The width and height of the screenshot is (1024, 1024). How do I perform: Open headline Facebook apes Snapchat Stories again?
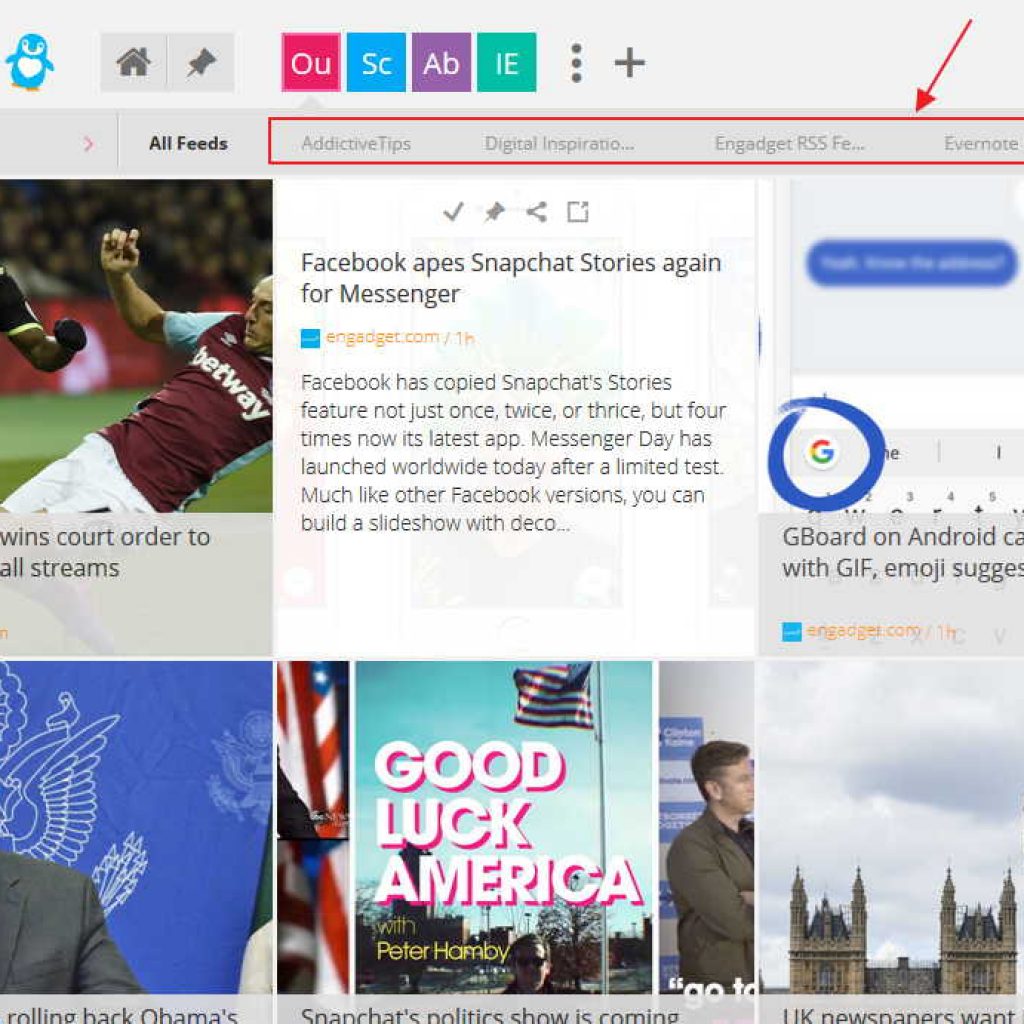coord(511,278)
